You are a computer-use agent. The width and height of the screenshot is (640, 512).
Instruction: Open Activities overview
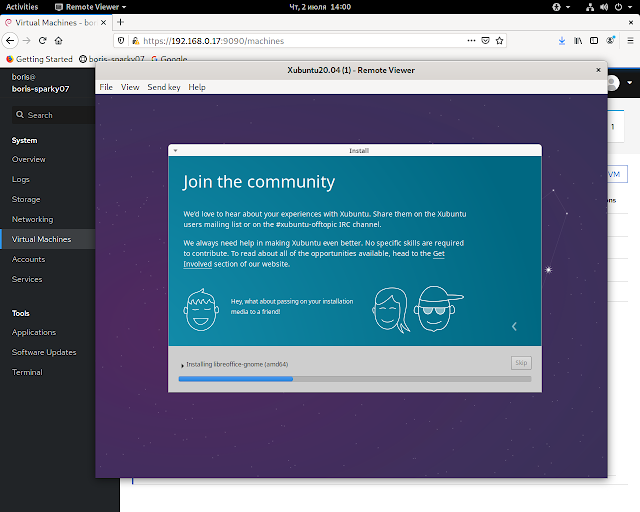pos(22,7)
